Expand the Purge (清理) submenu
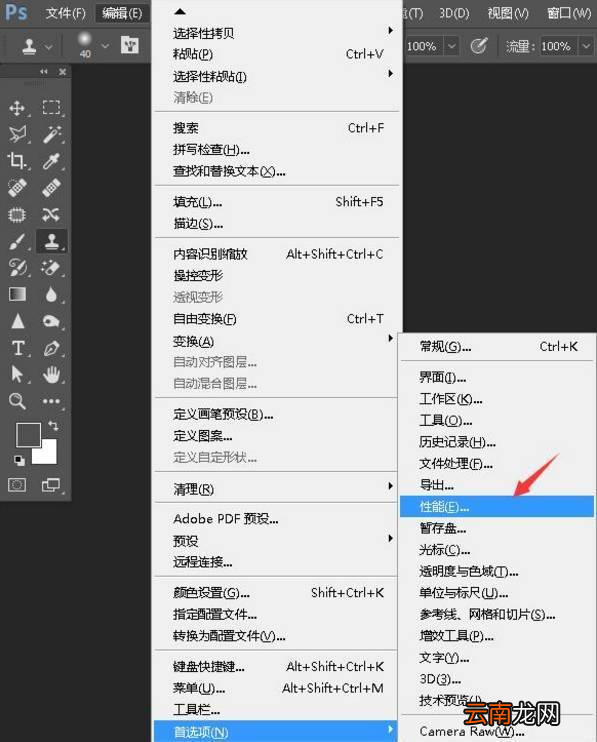Screen dimensions: 597x742 click(x=277, y=489)
